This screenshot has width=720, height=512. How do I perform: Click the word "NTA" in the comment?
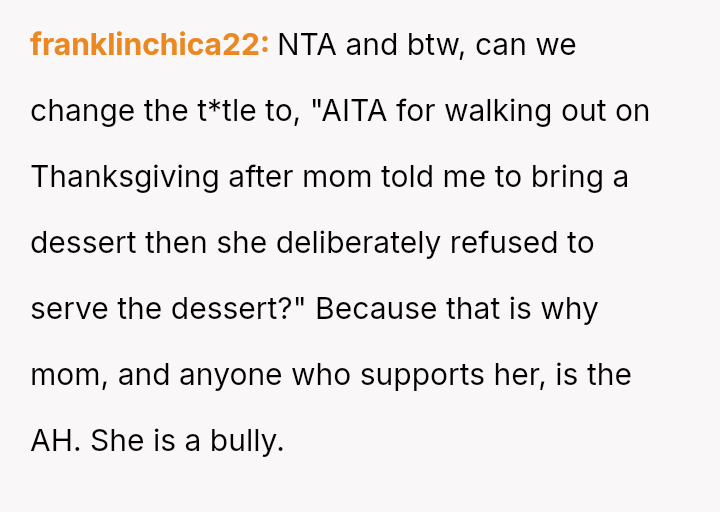[307, 46]
